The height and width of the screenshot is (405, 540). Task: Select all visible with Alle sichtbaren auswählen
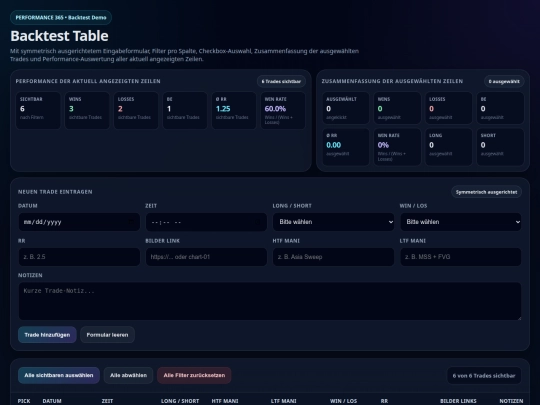click(x=59, y=375)
